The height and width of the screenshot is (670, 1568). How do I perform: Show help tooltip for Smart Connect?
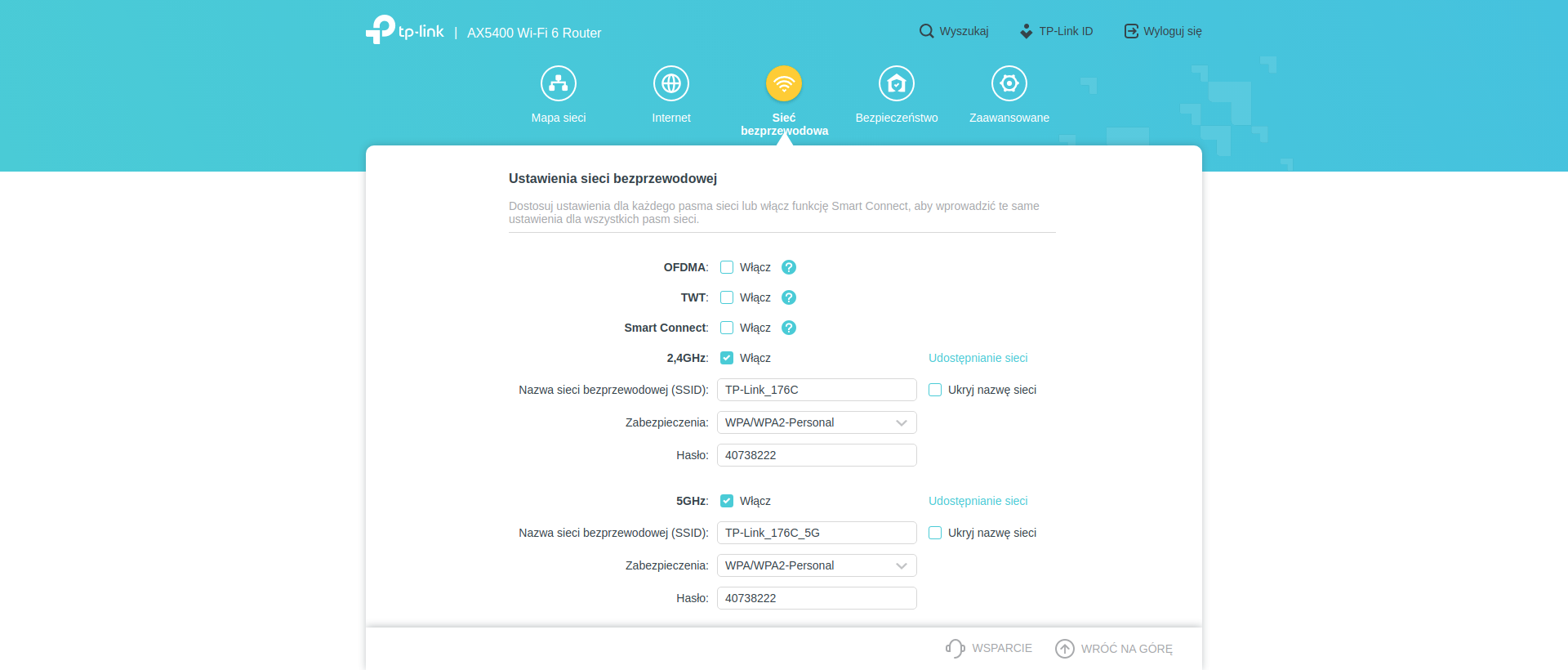[x=788, y=328]
